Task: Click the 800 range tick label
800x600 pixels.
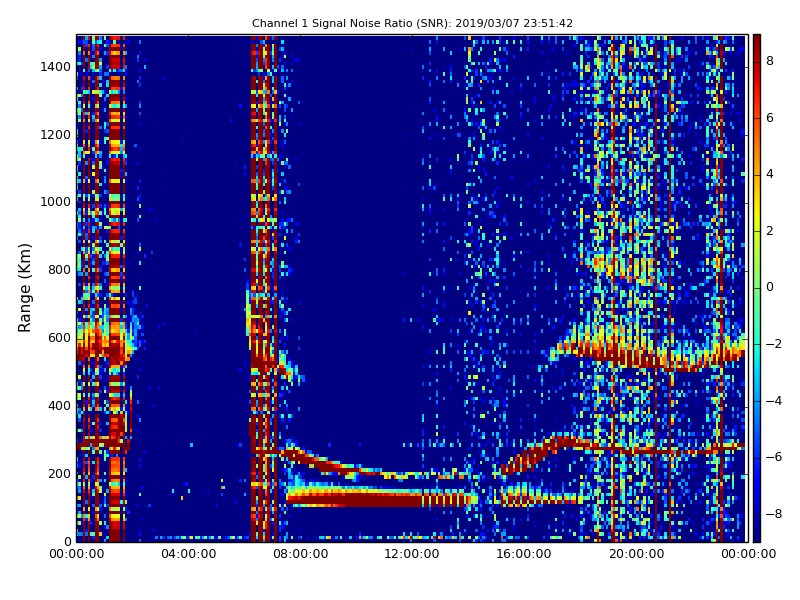Action: tap(59, 270)
